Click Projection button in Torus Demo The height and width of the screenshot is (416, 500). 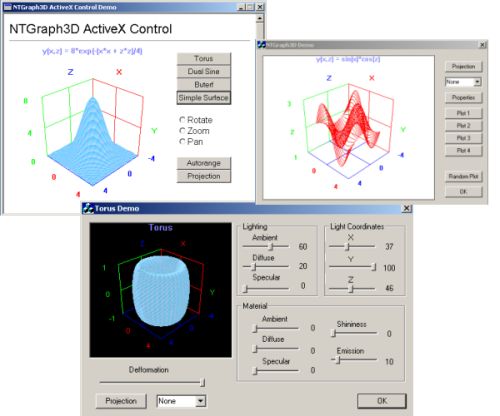click(x=121, y=401)
